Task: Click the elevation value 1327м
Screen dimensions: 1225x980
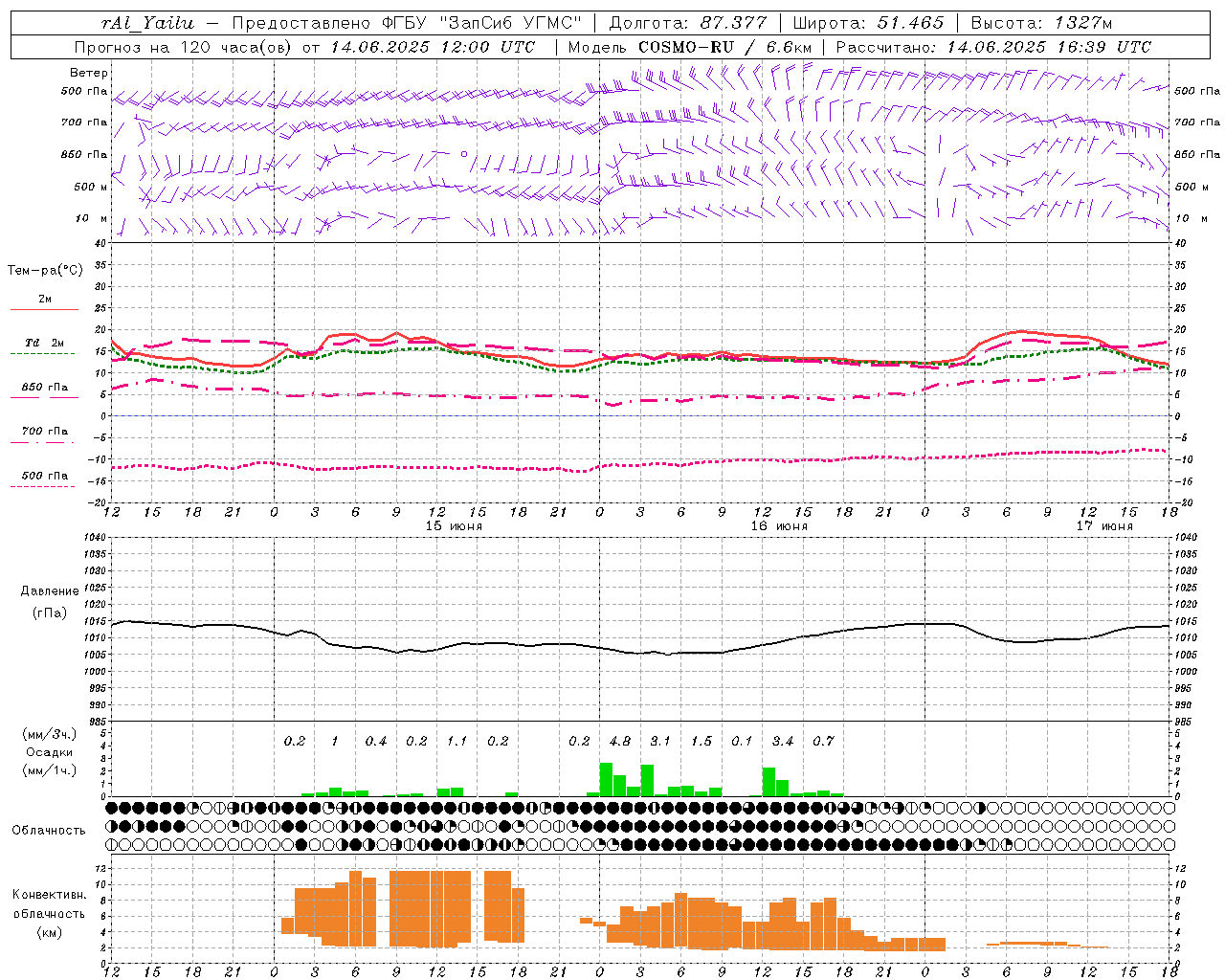Action: [1081, 23]
